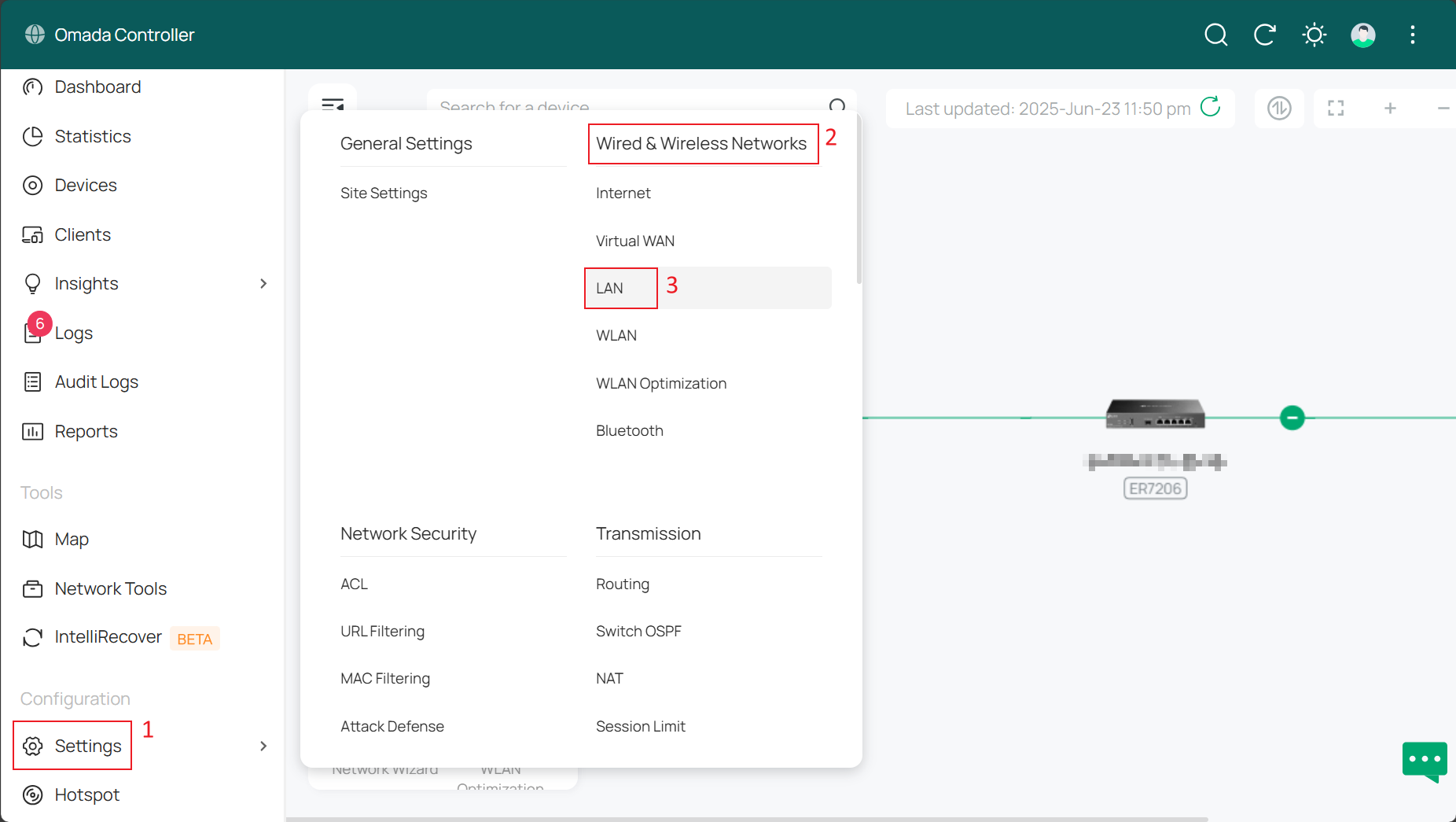Image resolution: width=1456 pixels, height=822 pixels.
Task: Expand the Settings submenu chevron
Action: click(263, 746)
